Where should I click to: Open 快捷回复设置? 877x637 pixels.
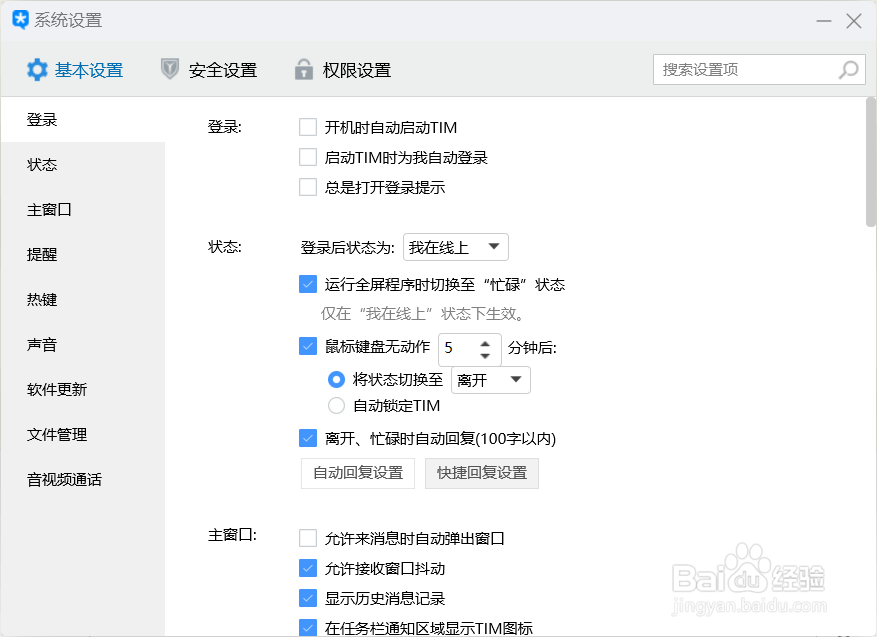tap(481, 473)
